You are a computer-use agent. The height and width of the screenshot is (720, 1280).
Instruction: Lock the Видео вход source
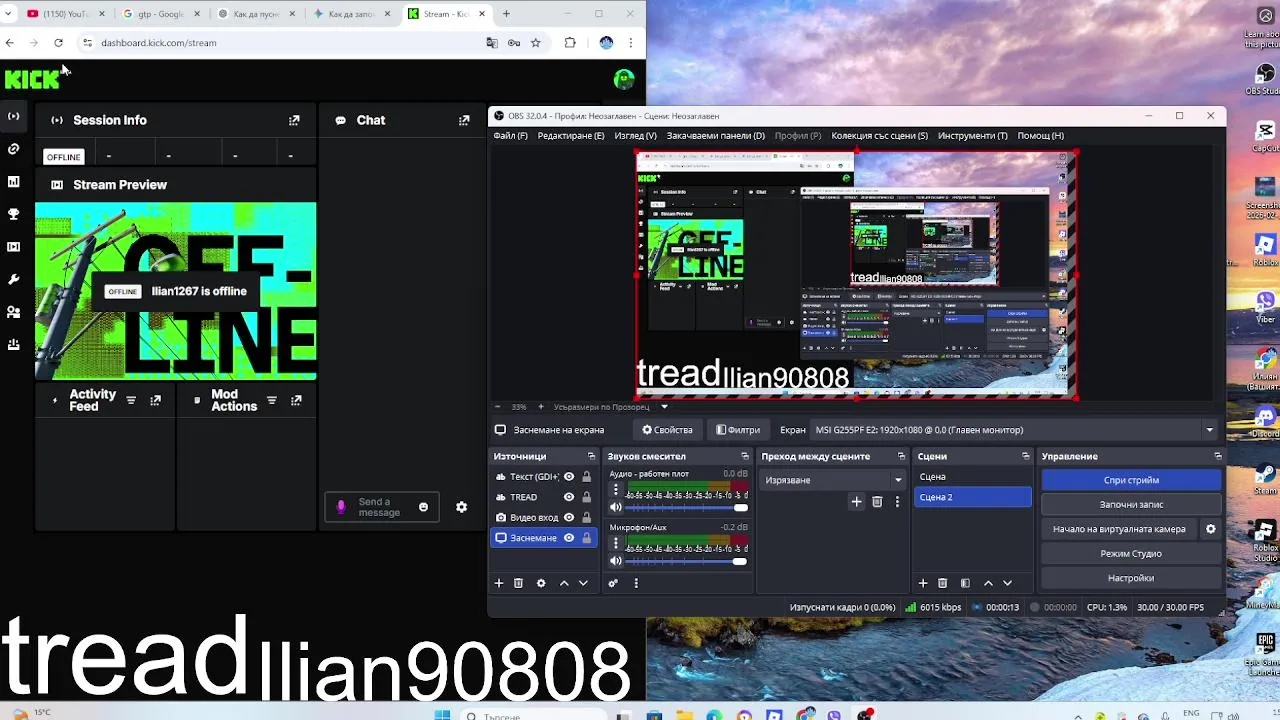click(x=586, y=517)
